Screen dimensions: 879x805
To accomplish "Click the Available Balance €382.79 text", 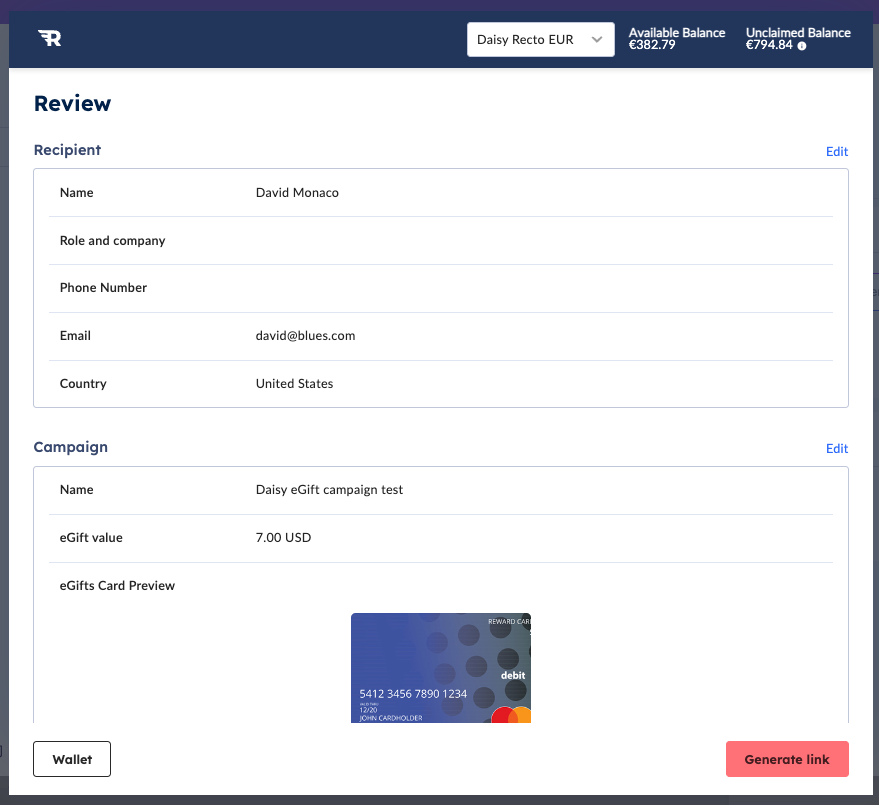I will (677, 39).
